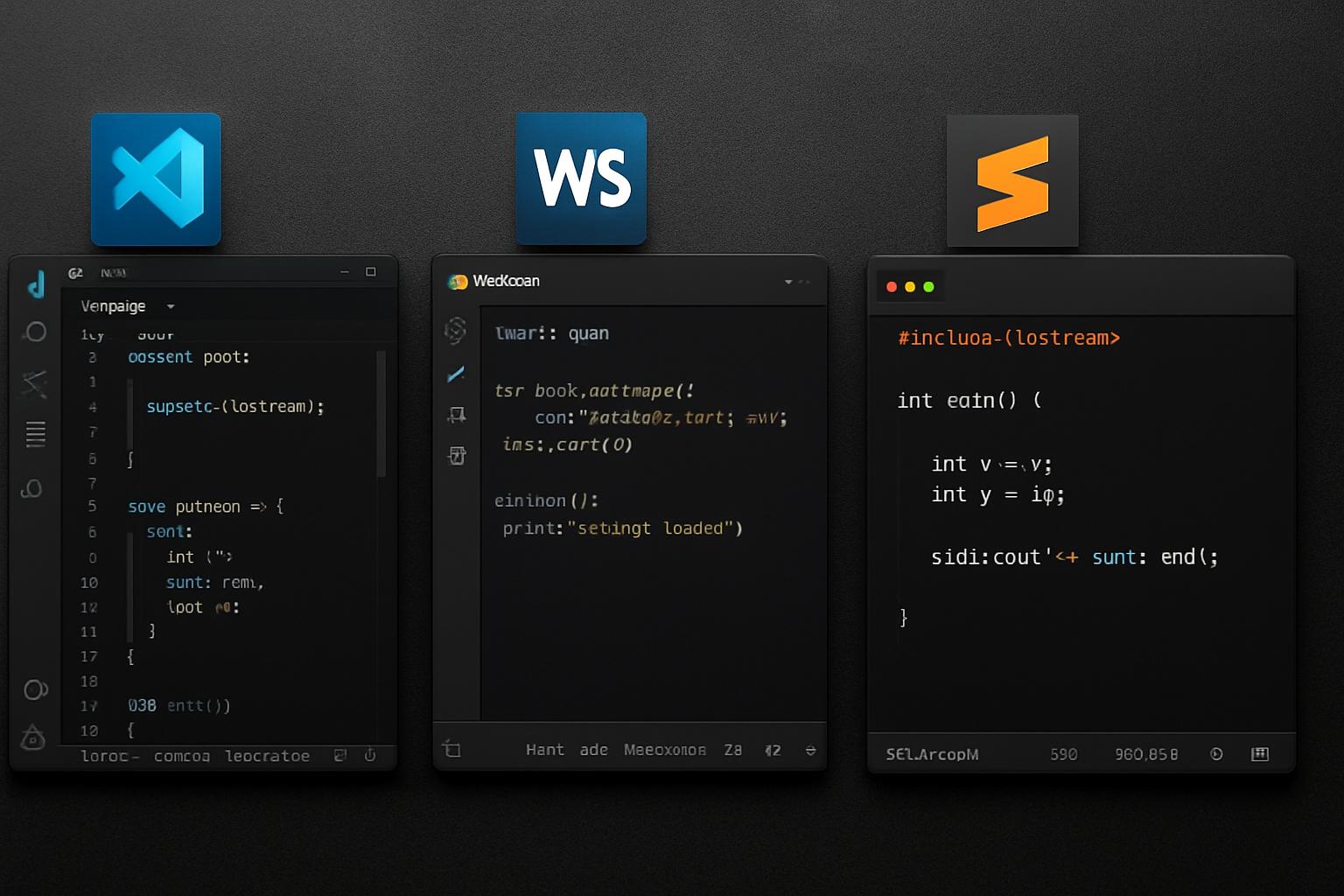Click the bottom document icon in middle sidebar
The image size is (1344, 896).
457,455
